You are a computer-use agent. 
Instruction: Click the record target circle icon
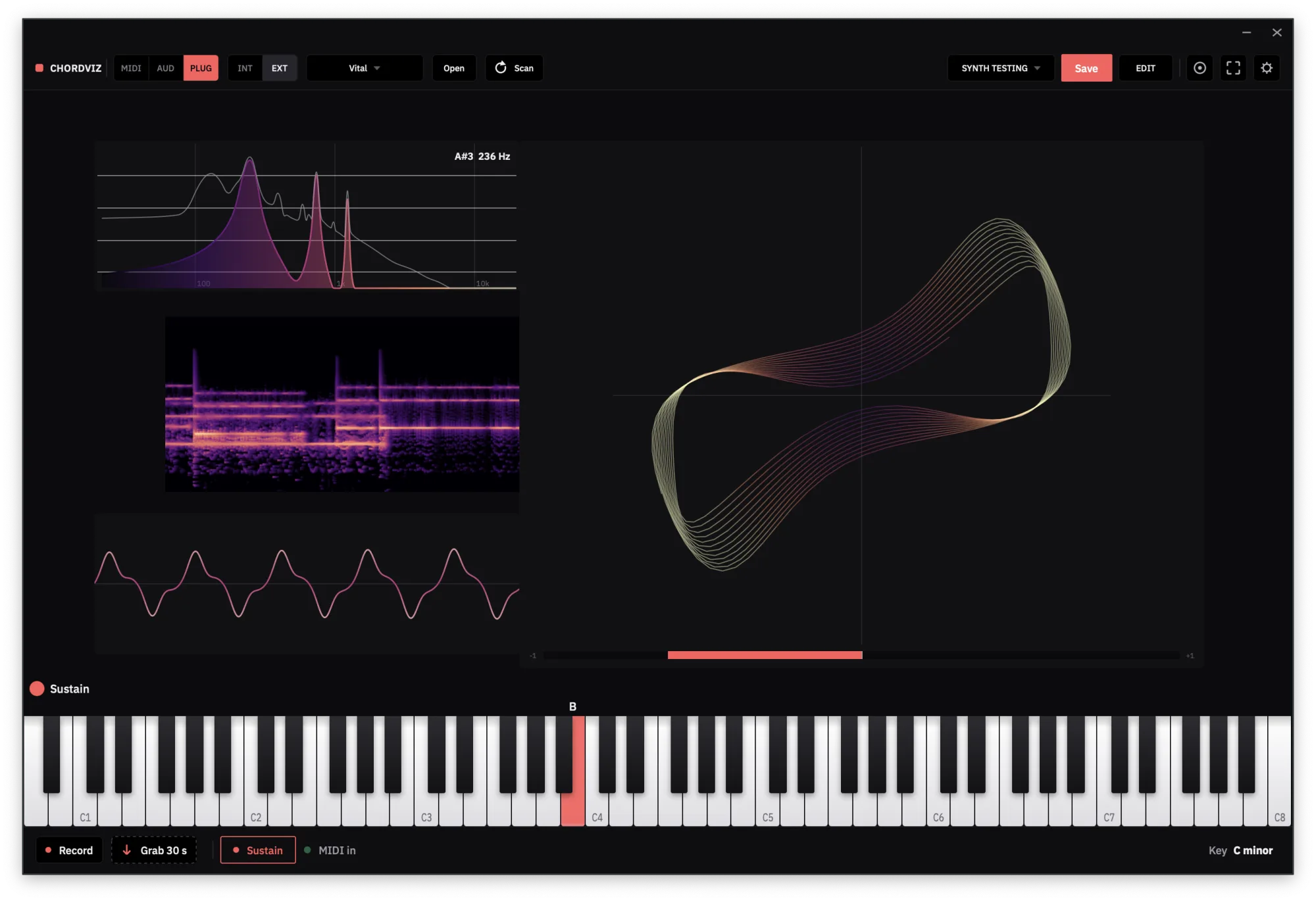(1200, 68)
